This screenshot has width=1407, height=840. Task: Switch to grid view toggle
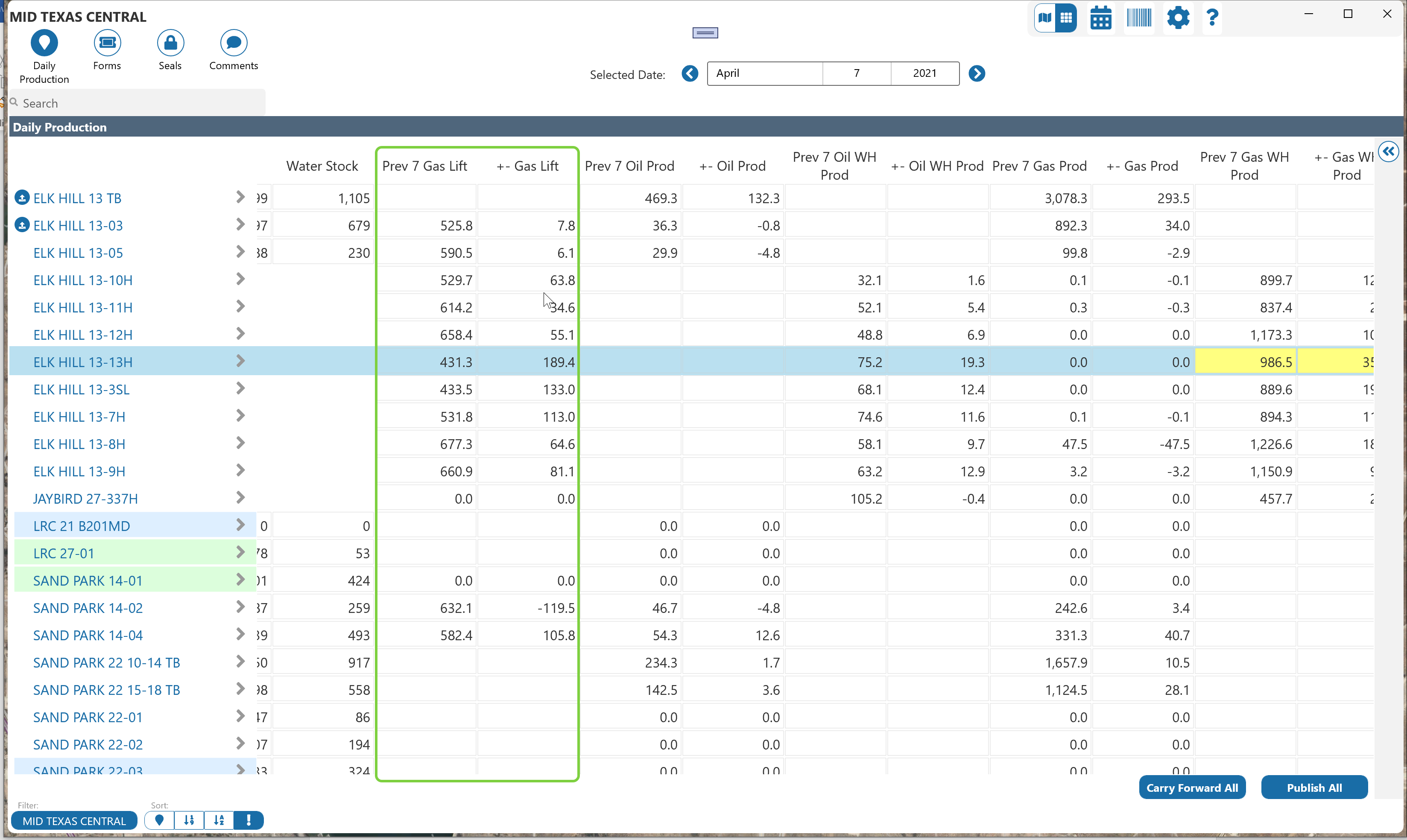(1066, 18)
